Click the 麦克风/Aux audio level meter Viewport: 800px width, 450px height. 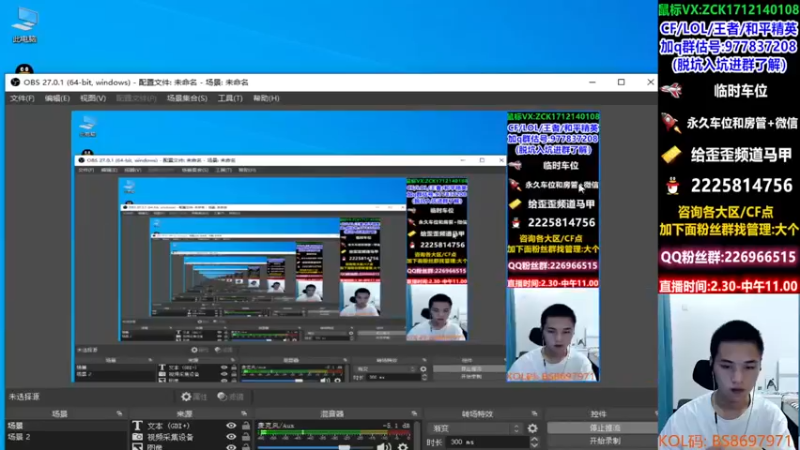(x=334, y=434)
